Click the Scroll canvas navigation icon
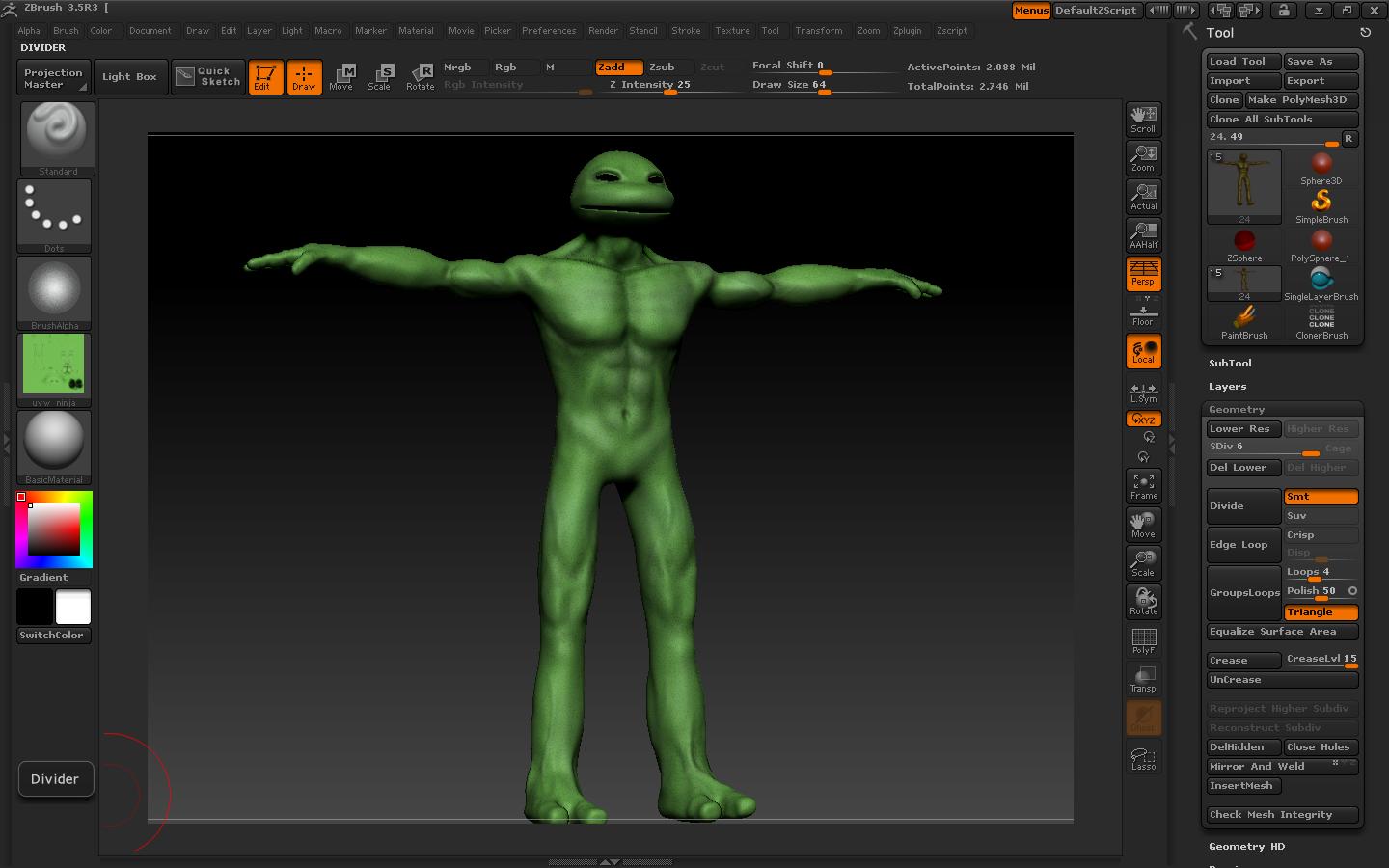 point(1143,119)
